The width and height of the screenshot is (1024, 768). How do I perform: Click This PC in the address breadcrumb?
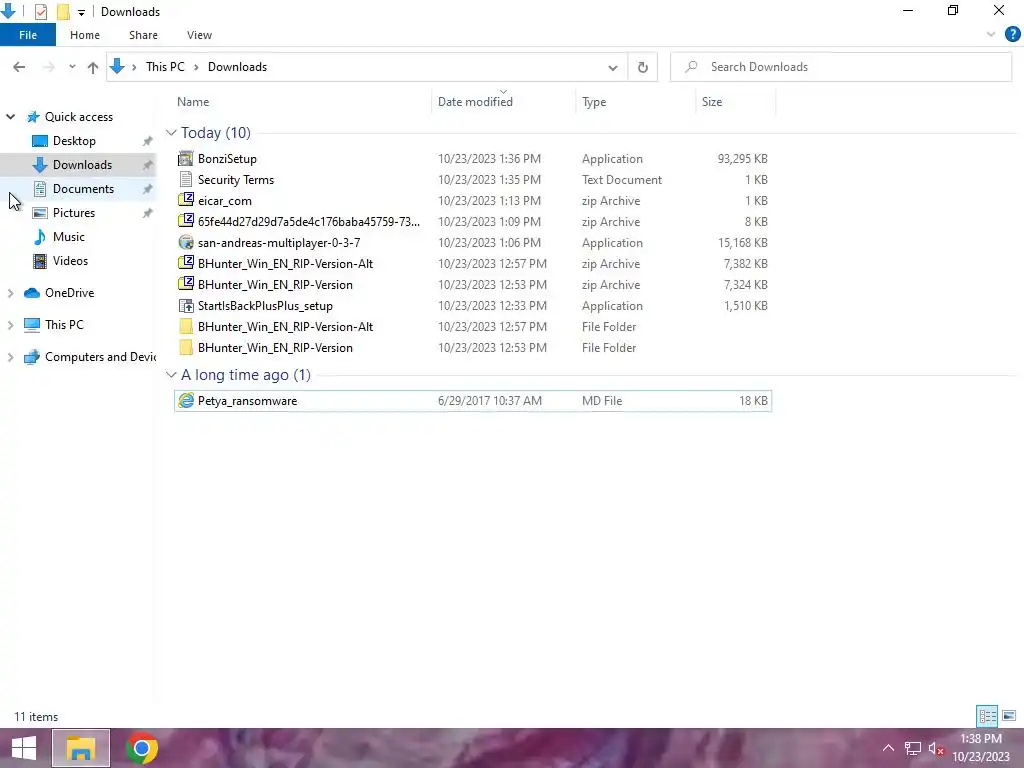[x=165, y=67]
